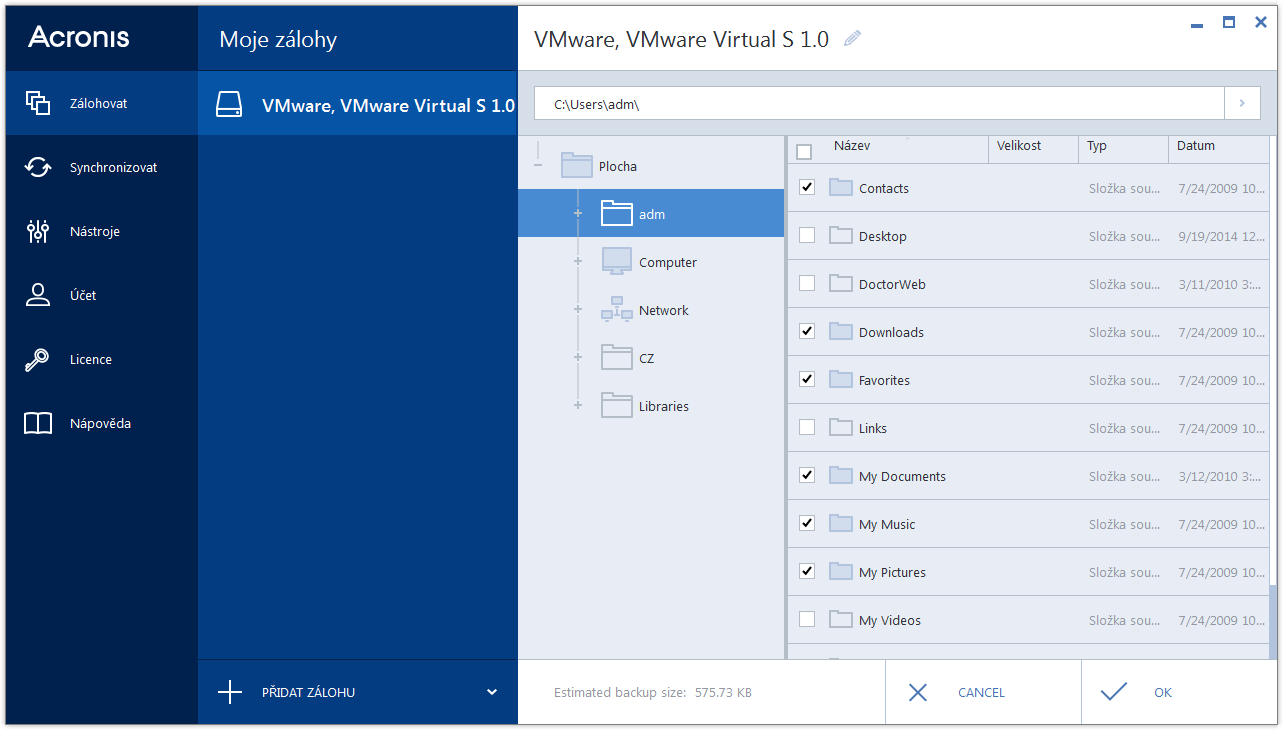This screenshot has width=1283, height=730.
Task: Click the plus icon for Přidat zálohu
Action: 230,692
